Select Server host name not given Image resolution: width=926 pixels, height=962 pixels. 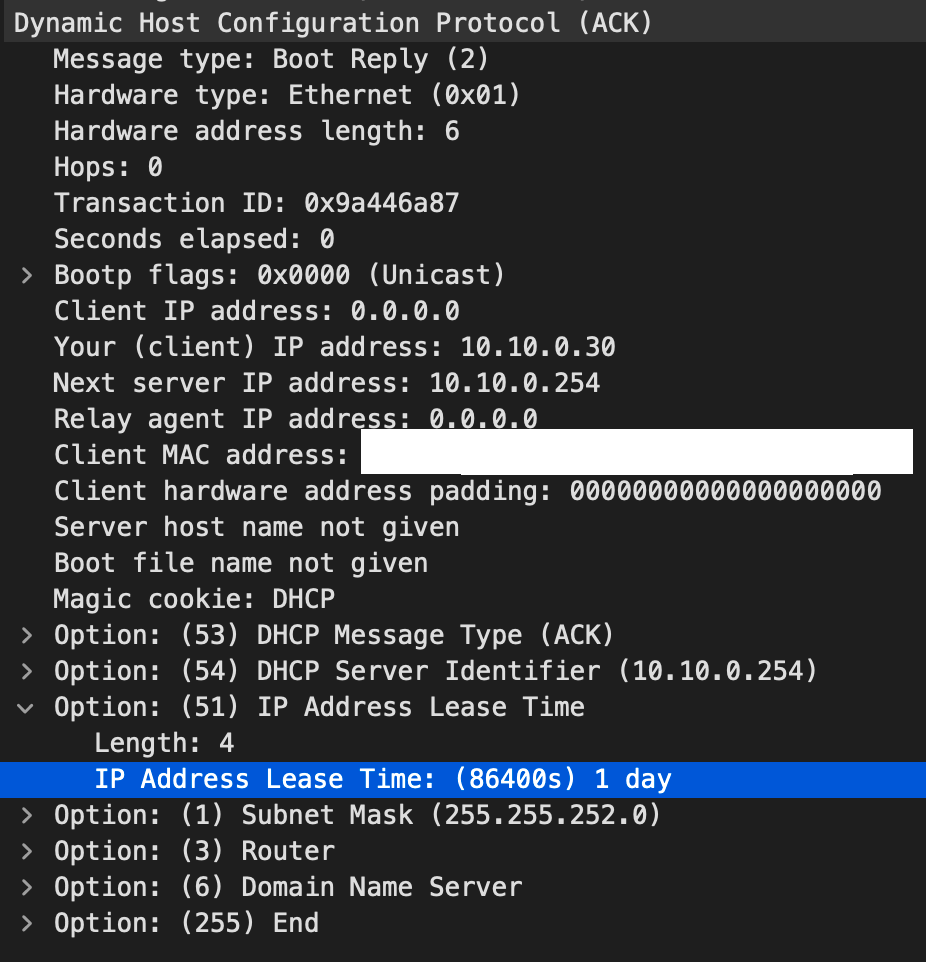pyautogui.click(x=257, y=527)
